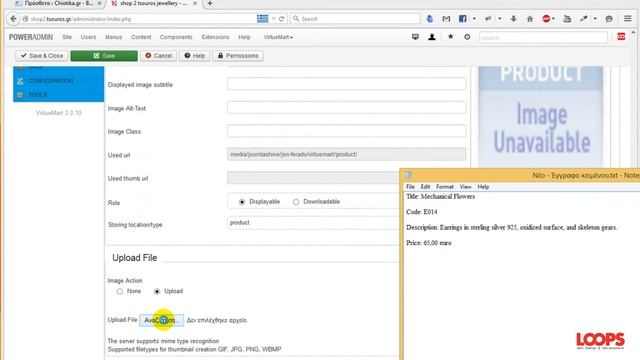Click the clock icon in the admin bar
The width and height of the screenshot is (640, 360).
tap(467, 37)
